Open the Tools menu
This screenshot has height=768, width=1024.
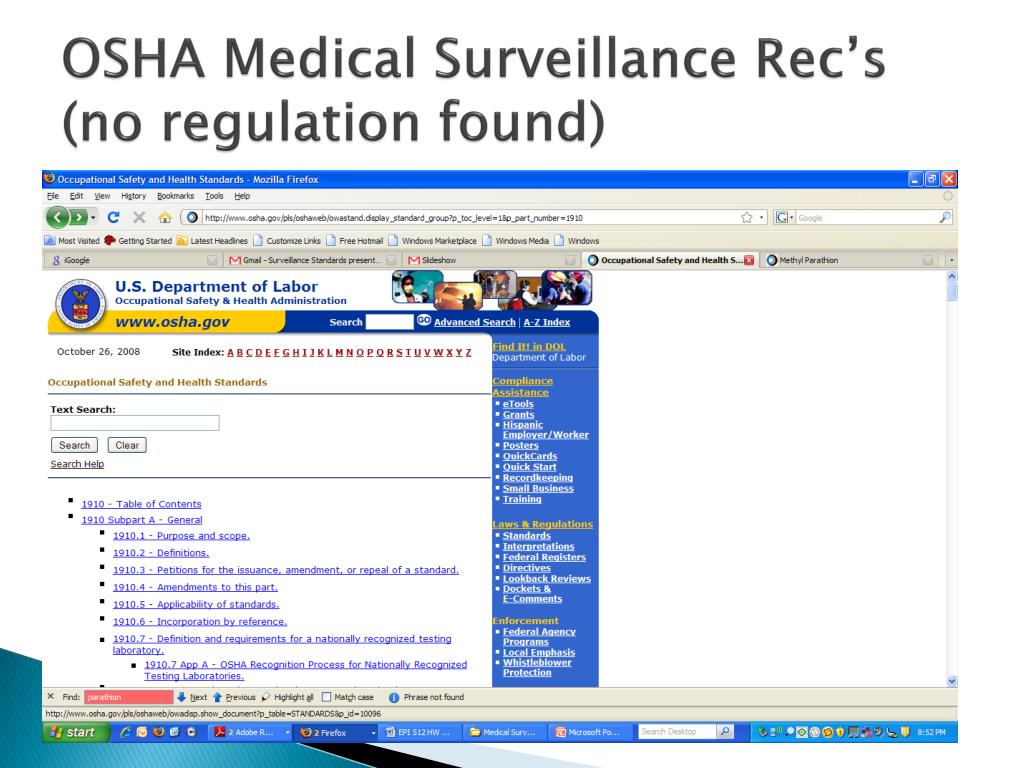(214, 196)
